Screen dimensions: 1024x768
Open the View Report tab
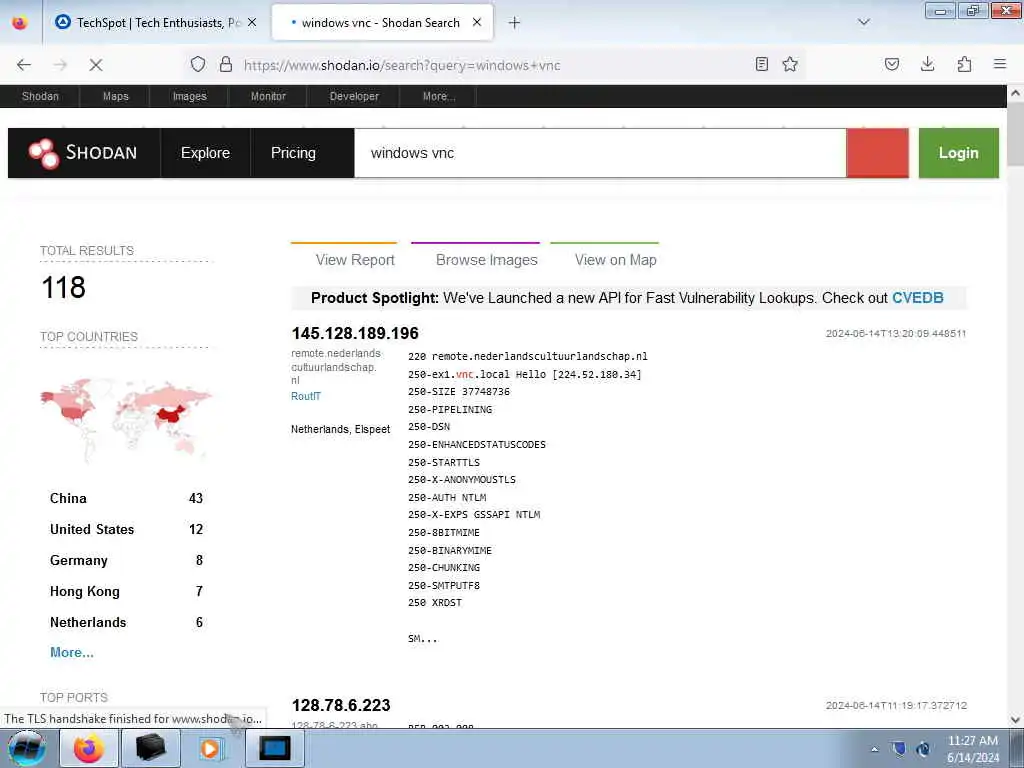(x=355, y=260)
